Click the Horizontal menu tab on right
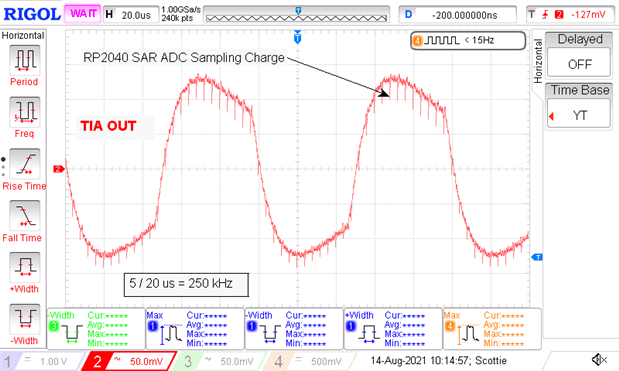Screen dimensions: 619x371 coord(537,61)
